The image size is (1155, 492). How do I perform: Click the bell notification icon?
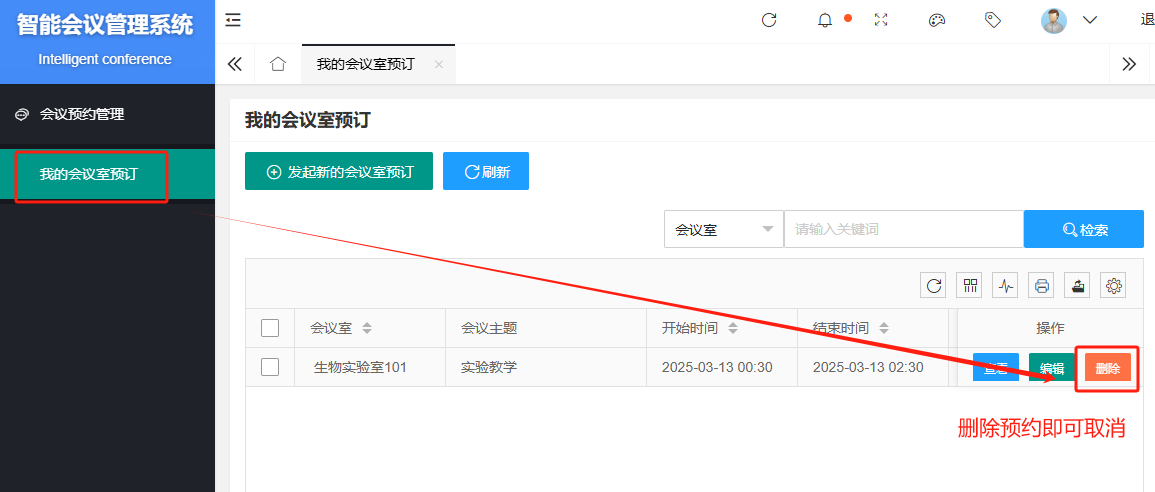(825, 20)
